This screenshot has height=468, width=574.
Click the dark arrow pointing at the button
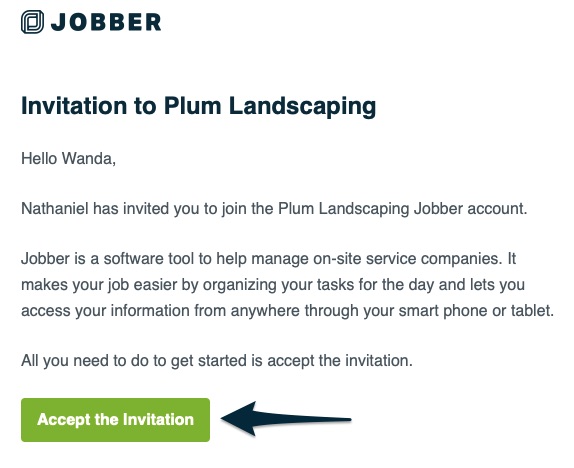tap(286, 419)
